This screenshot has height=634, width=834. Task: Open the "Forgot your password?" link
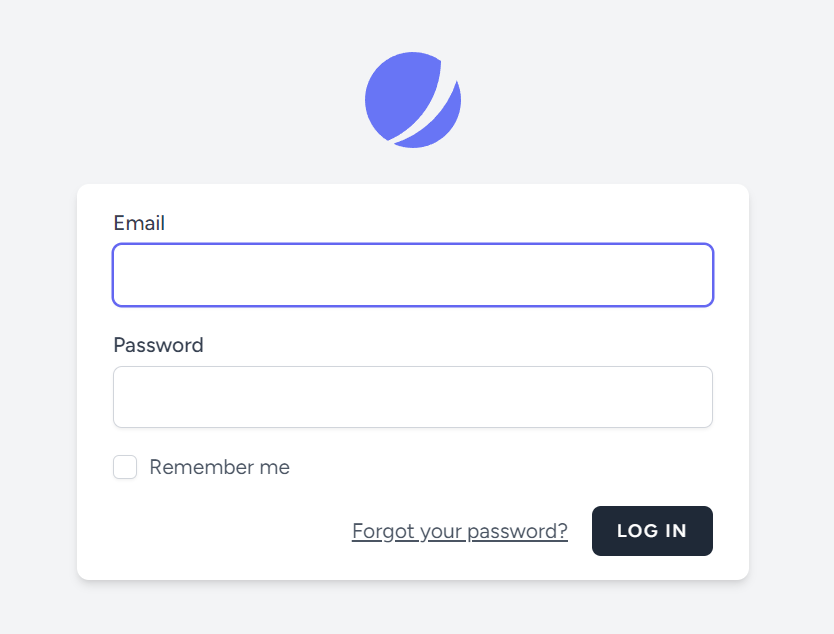(x=460, y=531)
